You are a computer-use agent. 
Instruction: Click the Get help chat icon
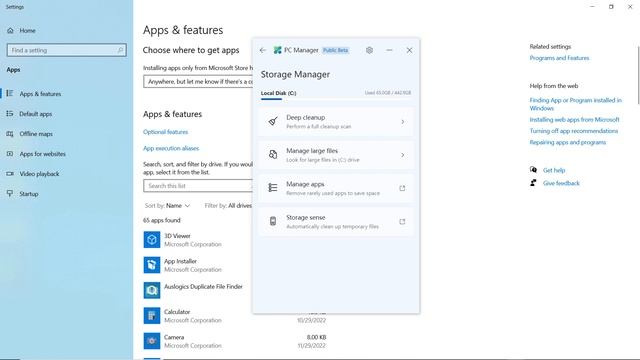[533, 170]
